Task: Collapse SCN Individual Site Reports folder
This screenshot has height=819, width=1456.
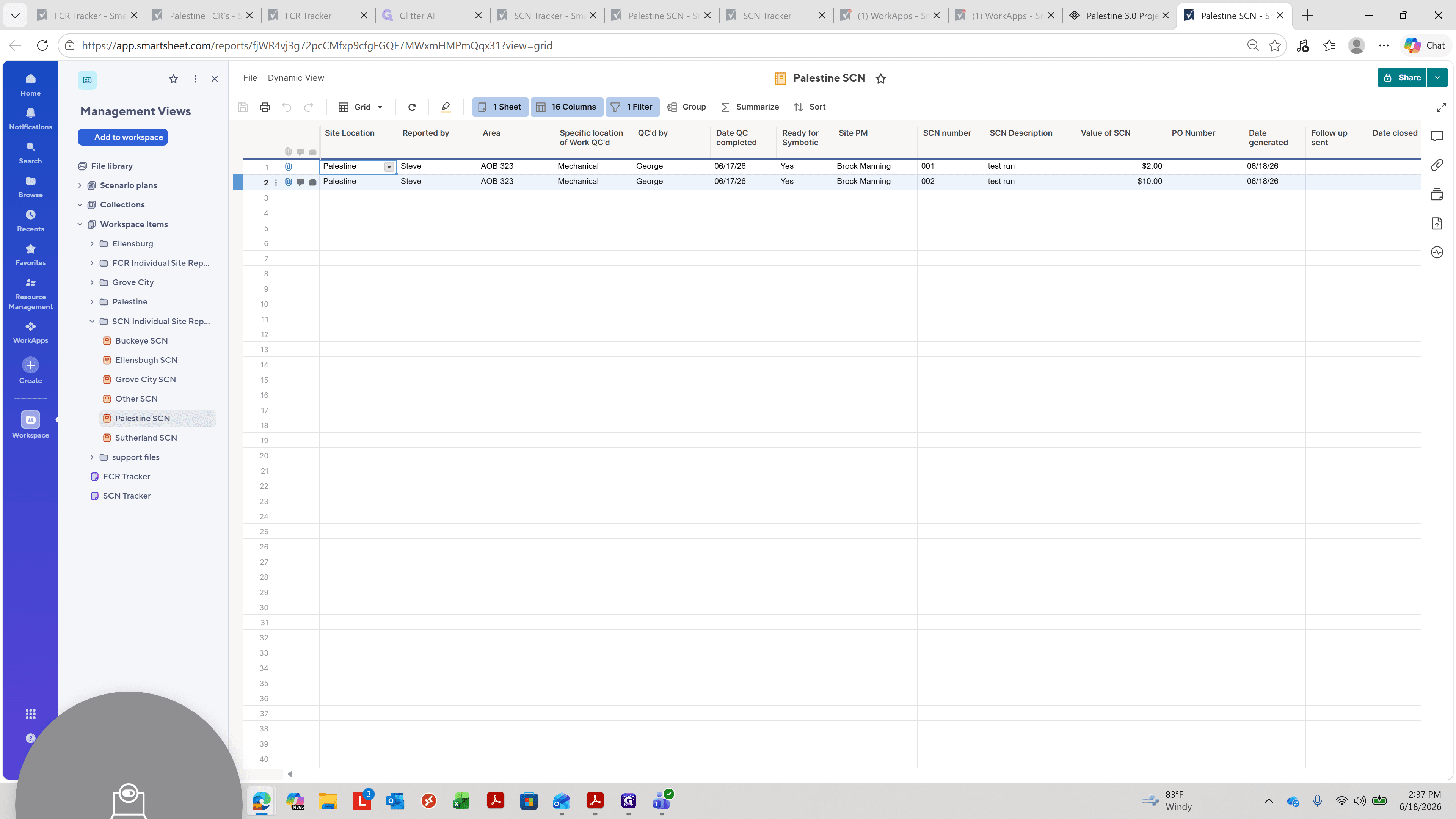Action: pyautogui.click(x=92, y=322)
